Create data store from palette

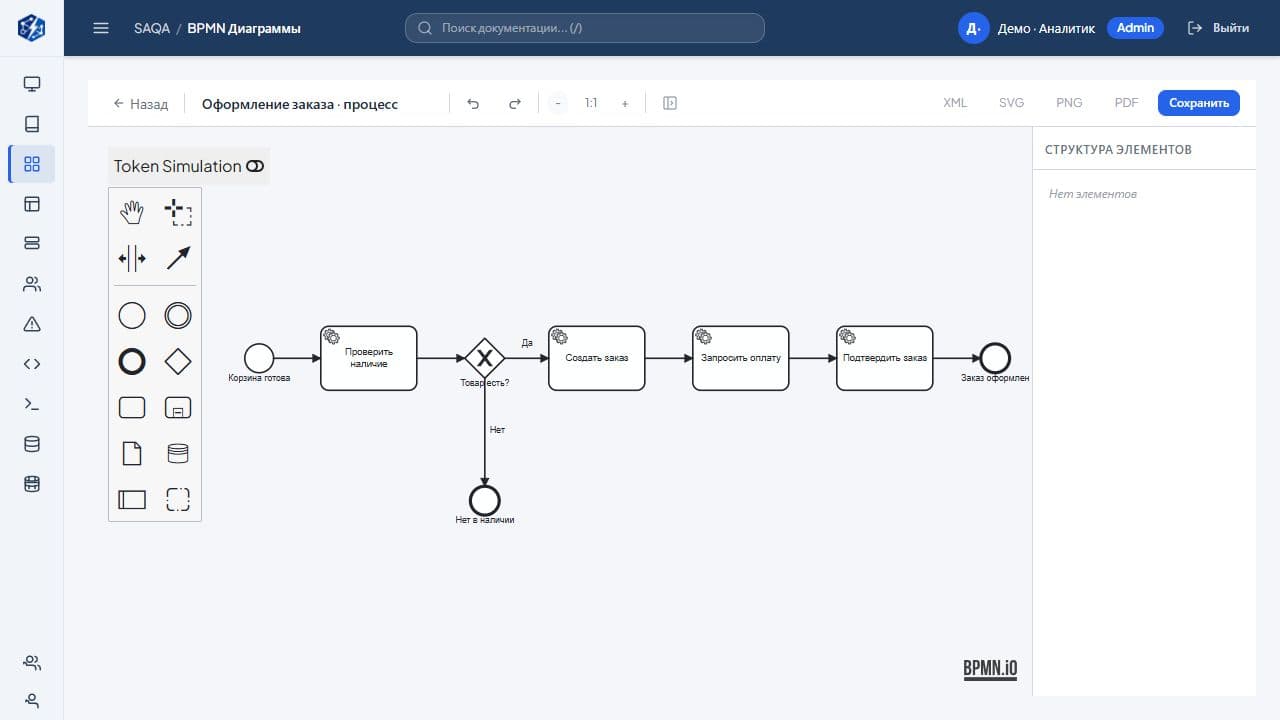click(x=178, y=454)
